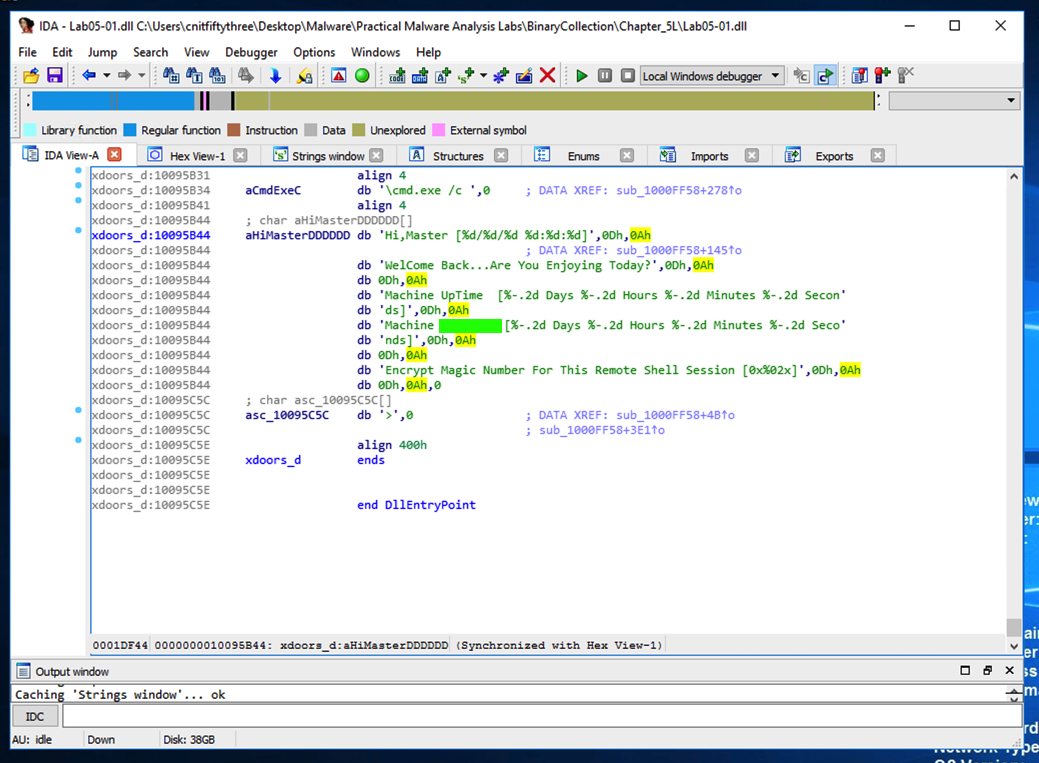Click the red X delete icon

point(547,76)
